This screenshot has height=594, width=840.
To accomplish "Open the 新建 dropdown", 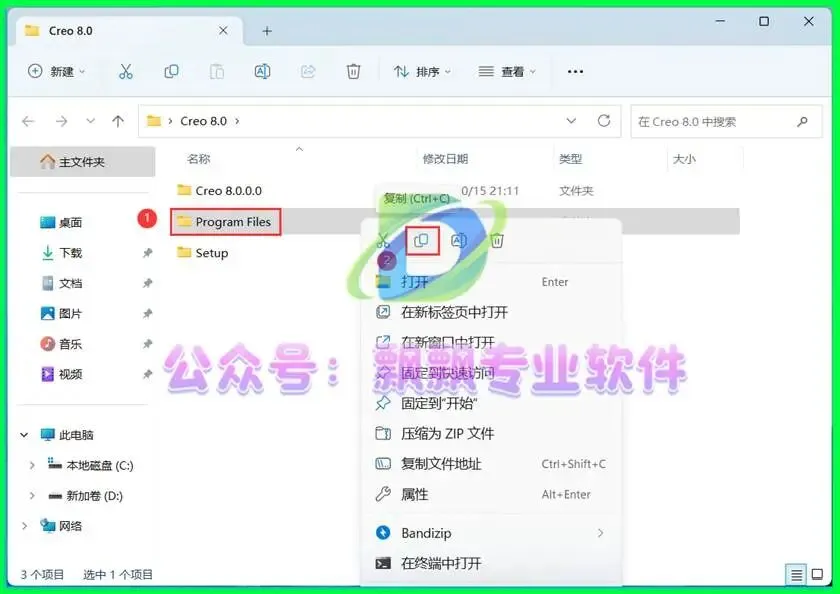I will pos(56,71).
